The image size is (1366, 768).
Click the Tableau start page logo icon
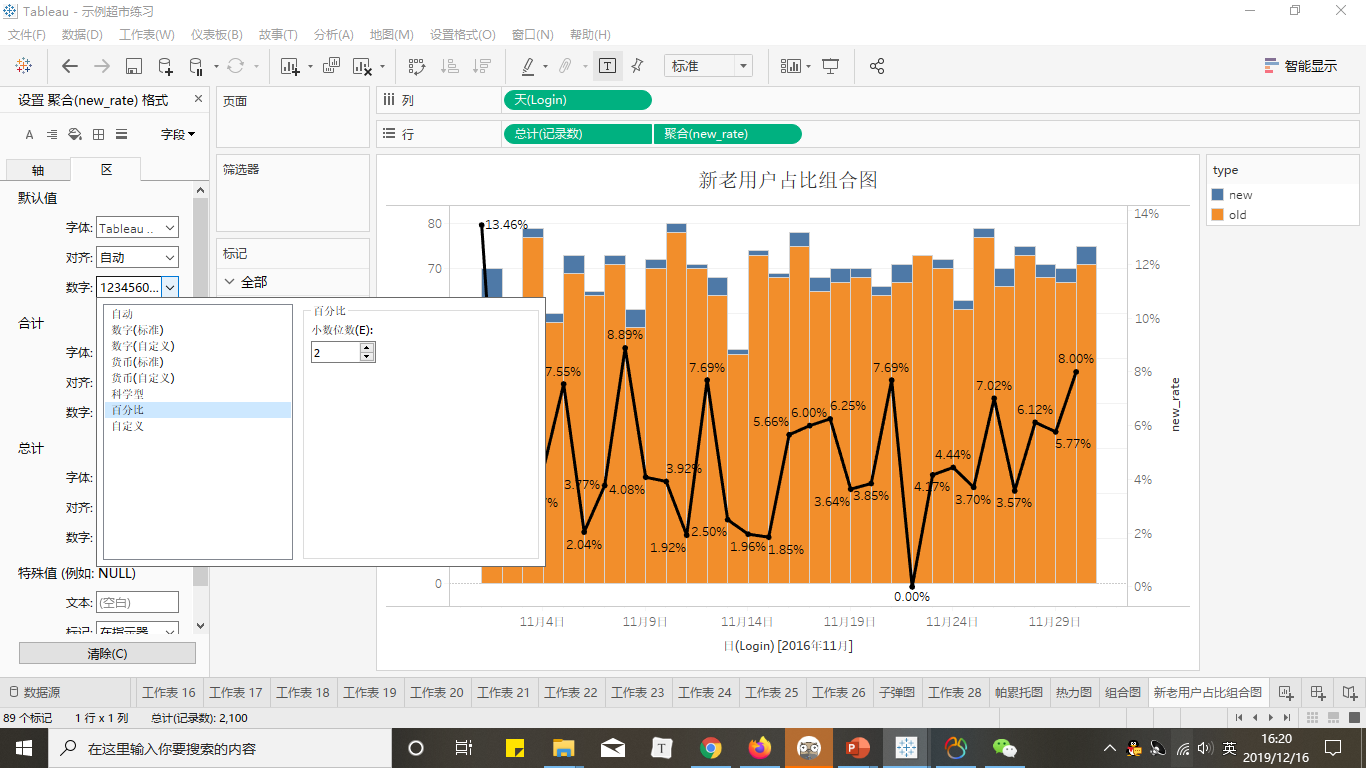24,66
